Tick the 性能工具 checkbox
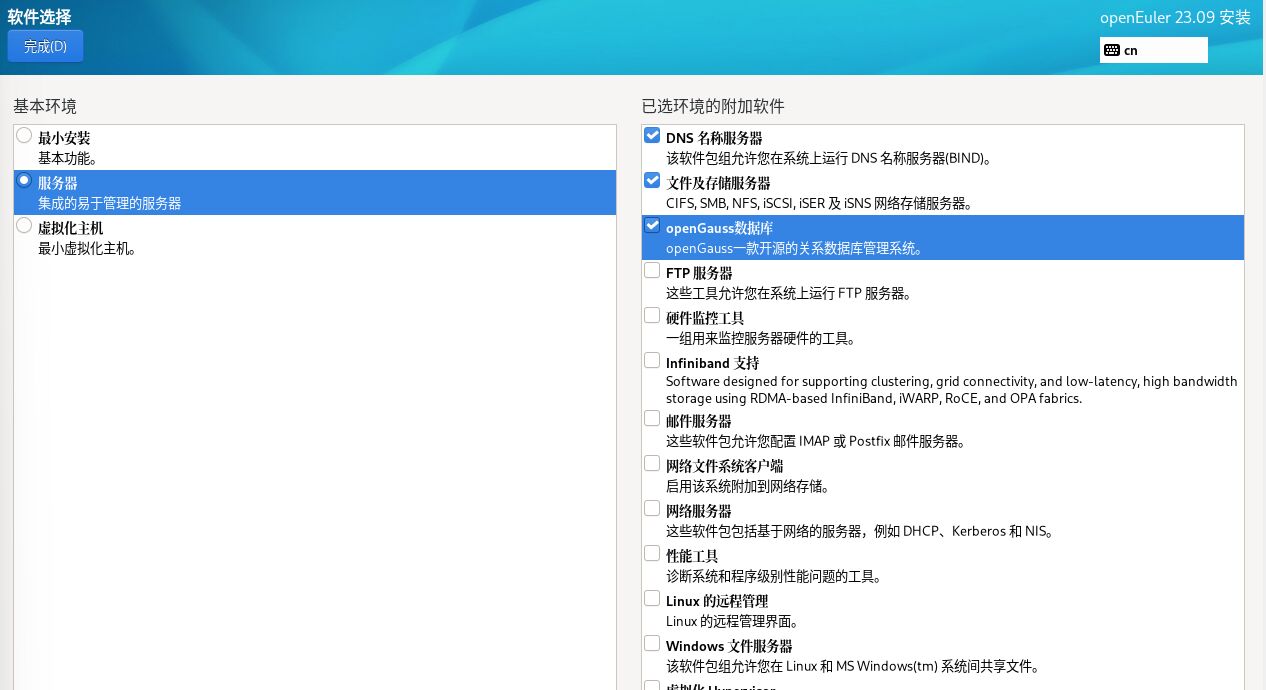 [x=652, y=554]
